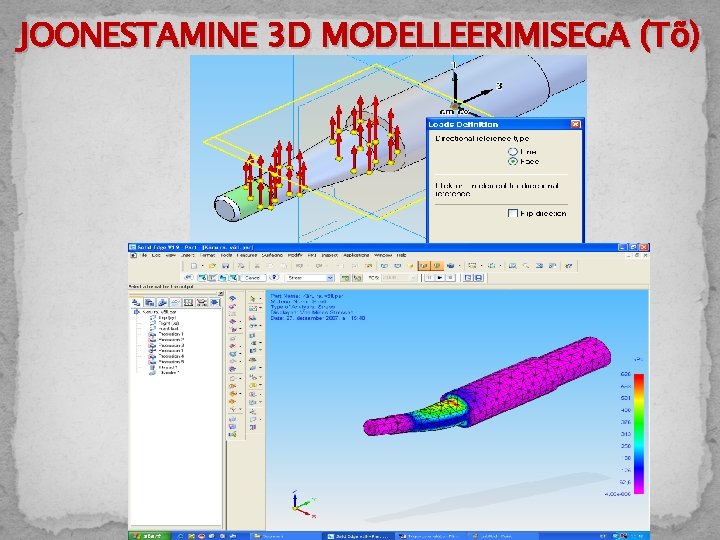The width and height of the screenshot is (720, 540).
Task: Open the Window menu
Action: click(x=383, y=255)
